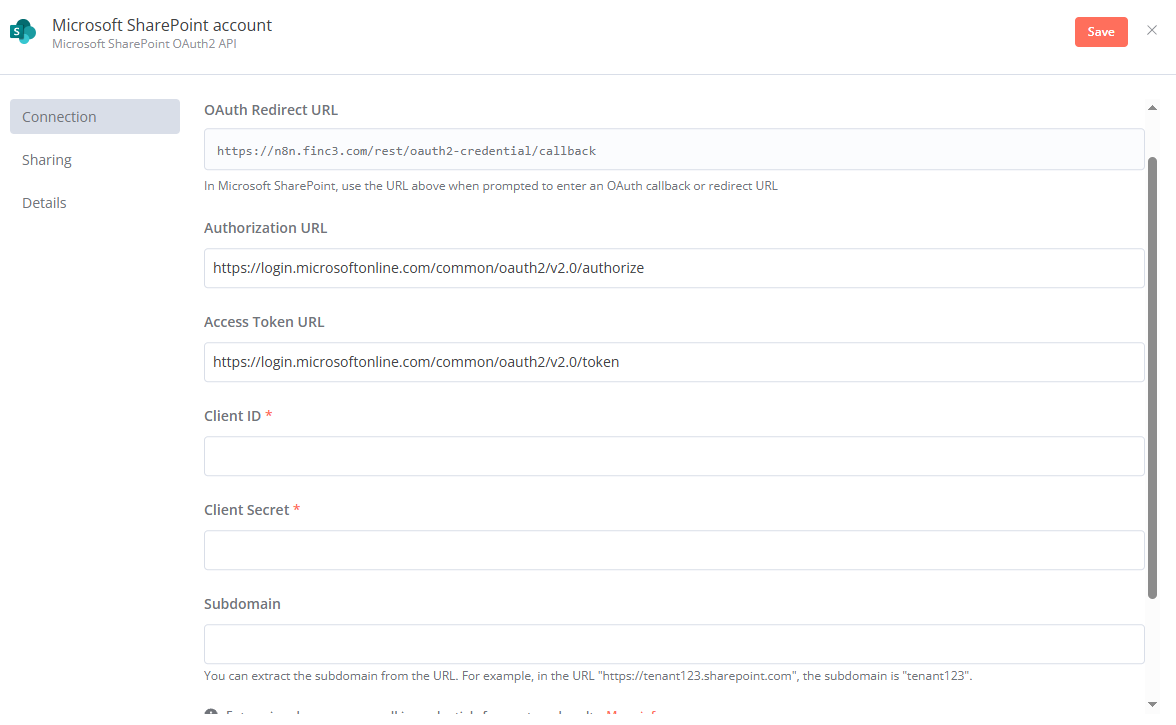Click the vertical scrollbar thumb
1176x725 pixels.
[x=1152, y=378]
